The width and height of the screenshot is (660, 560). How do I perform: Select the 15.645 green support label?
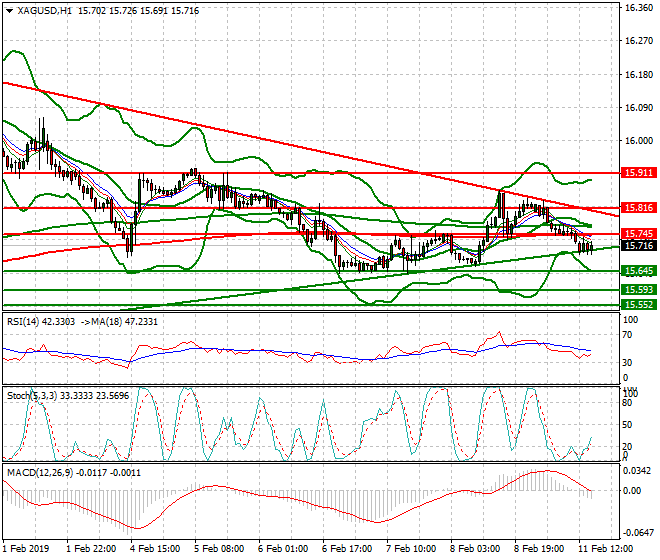coord(639,271)
